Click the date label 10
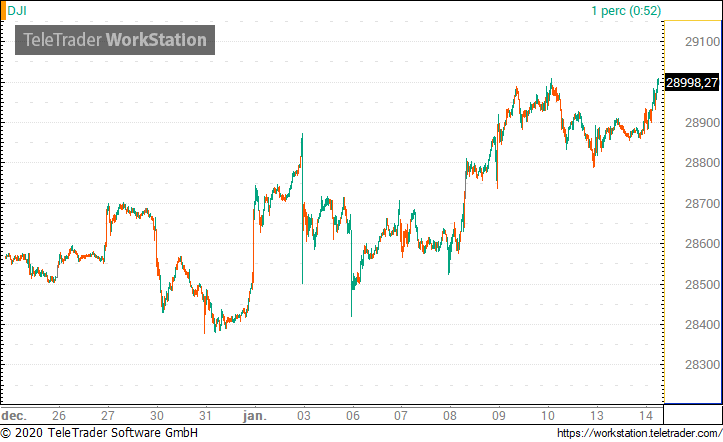The width and height of the screenshot is (723, 442). (x=547, y=416)
